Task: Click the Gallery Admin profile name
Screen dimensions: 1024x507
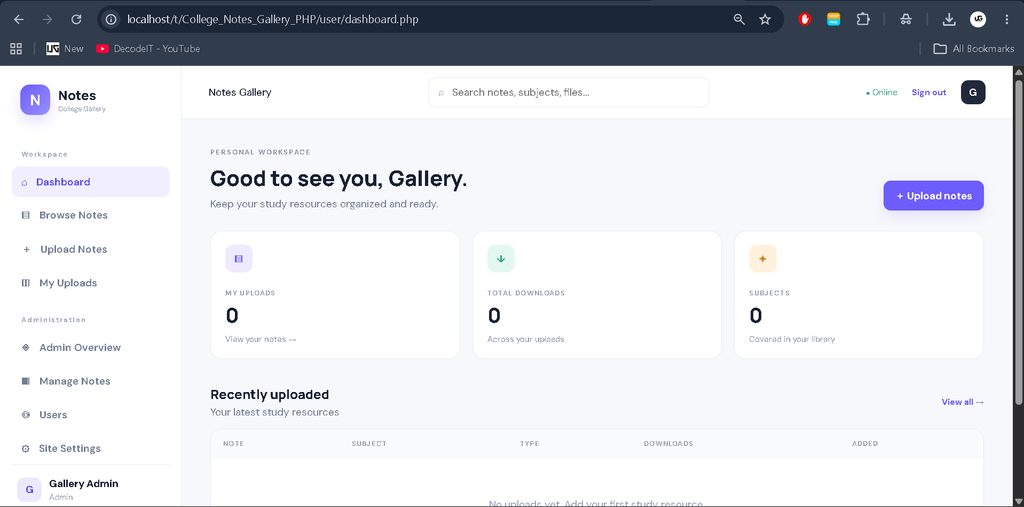Action: tap(84, 484)
